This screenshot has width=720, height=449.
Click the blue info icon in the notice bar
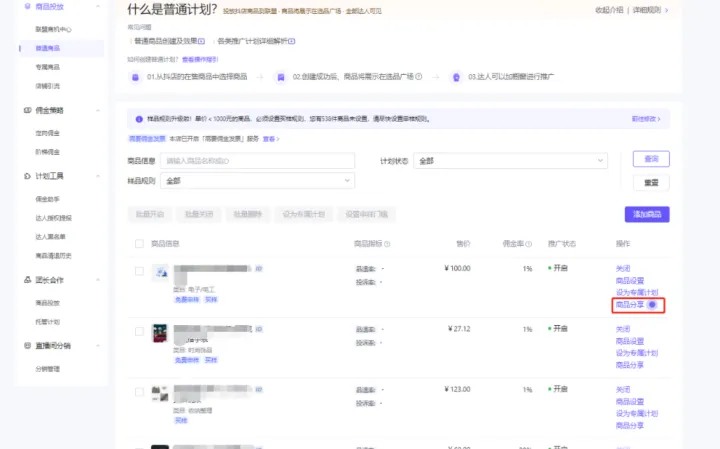pyautogui.click(x=139, y=119)
